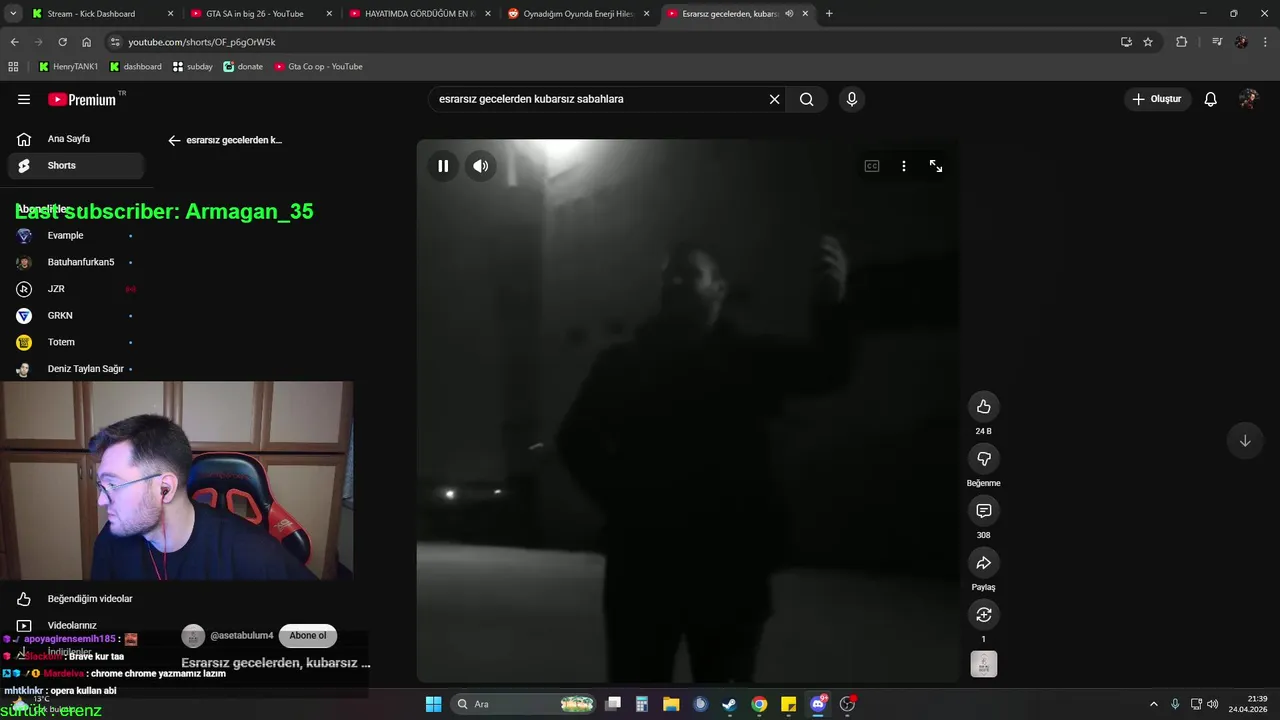The width and height of the screenshot is (1280, 720).
Task: Like the Short with thumbs up
Action: pos(984,406)
